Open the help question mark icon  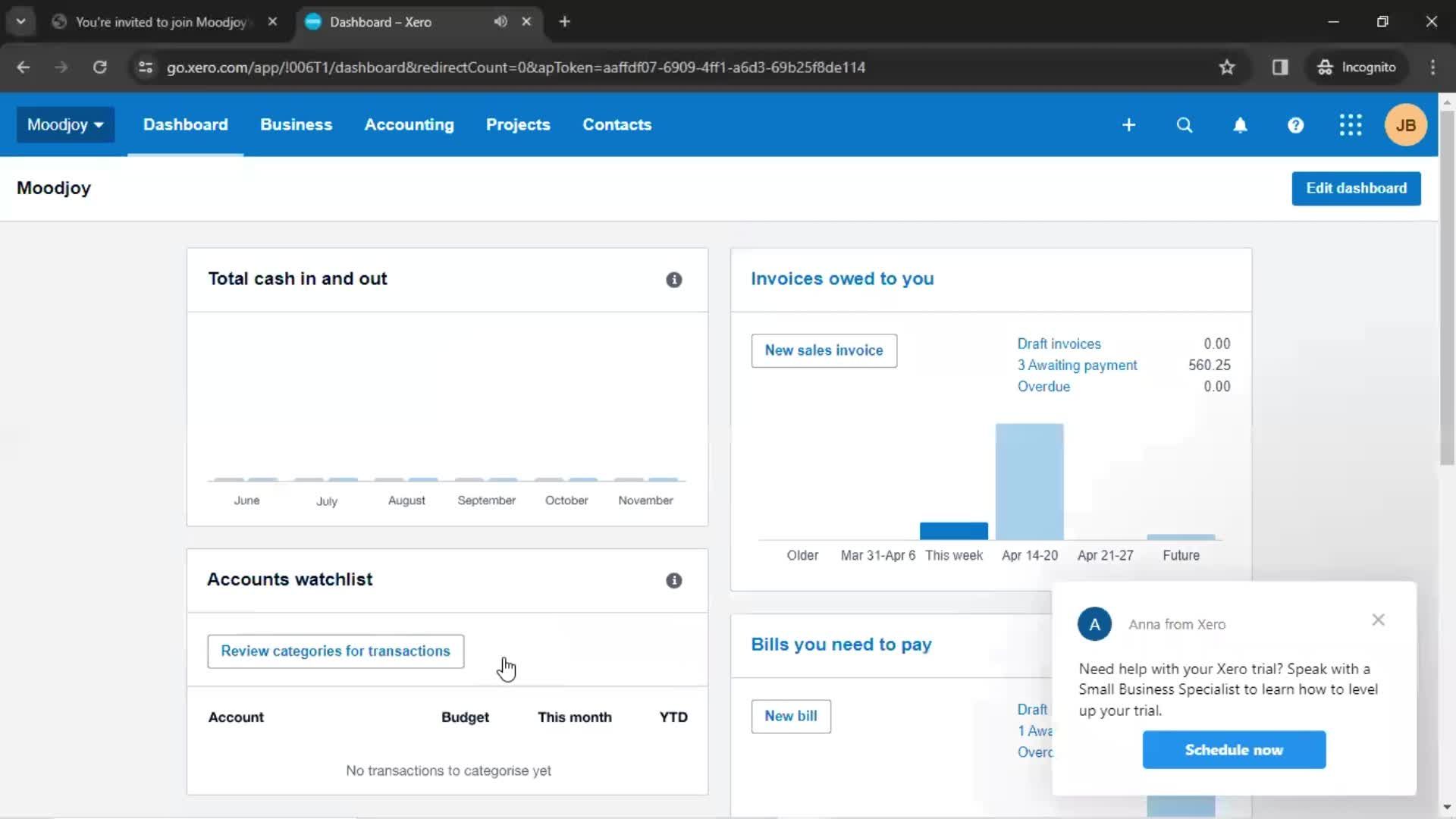point(1295,125)
